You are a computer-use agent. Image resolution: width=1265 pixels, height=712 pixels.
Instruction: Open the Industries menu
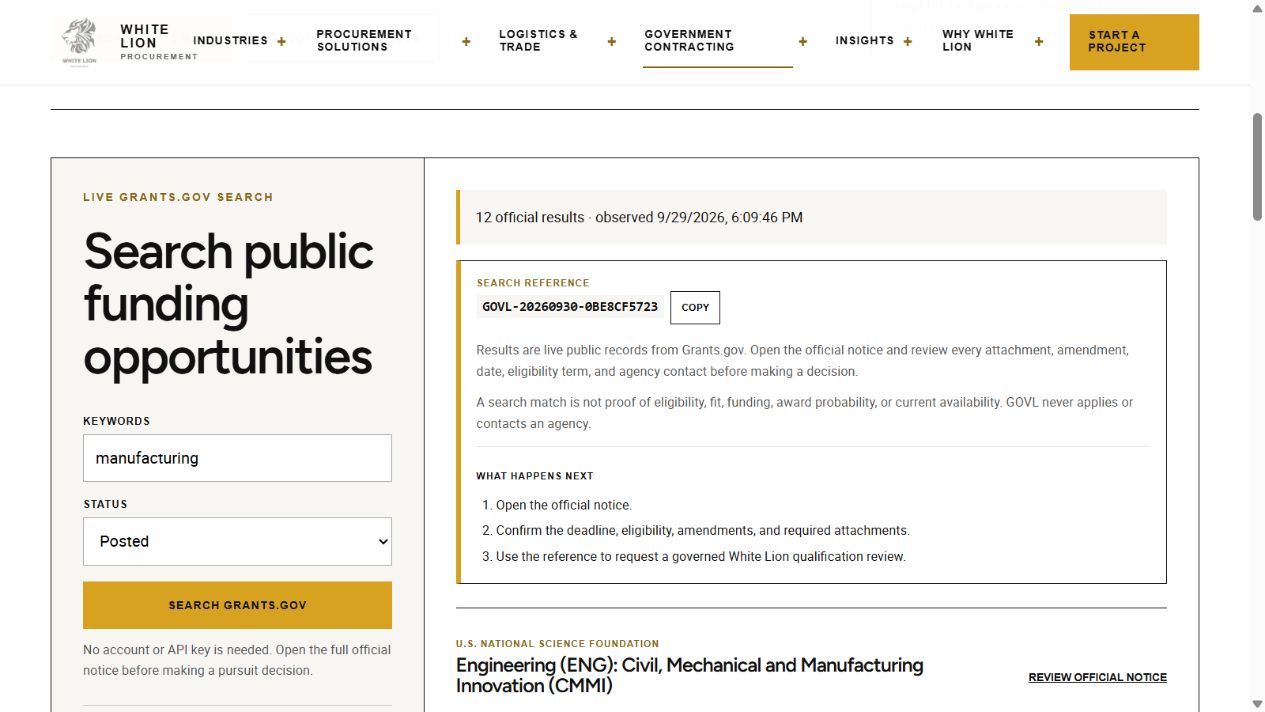tap(230, 40)
